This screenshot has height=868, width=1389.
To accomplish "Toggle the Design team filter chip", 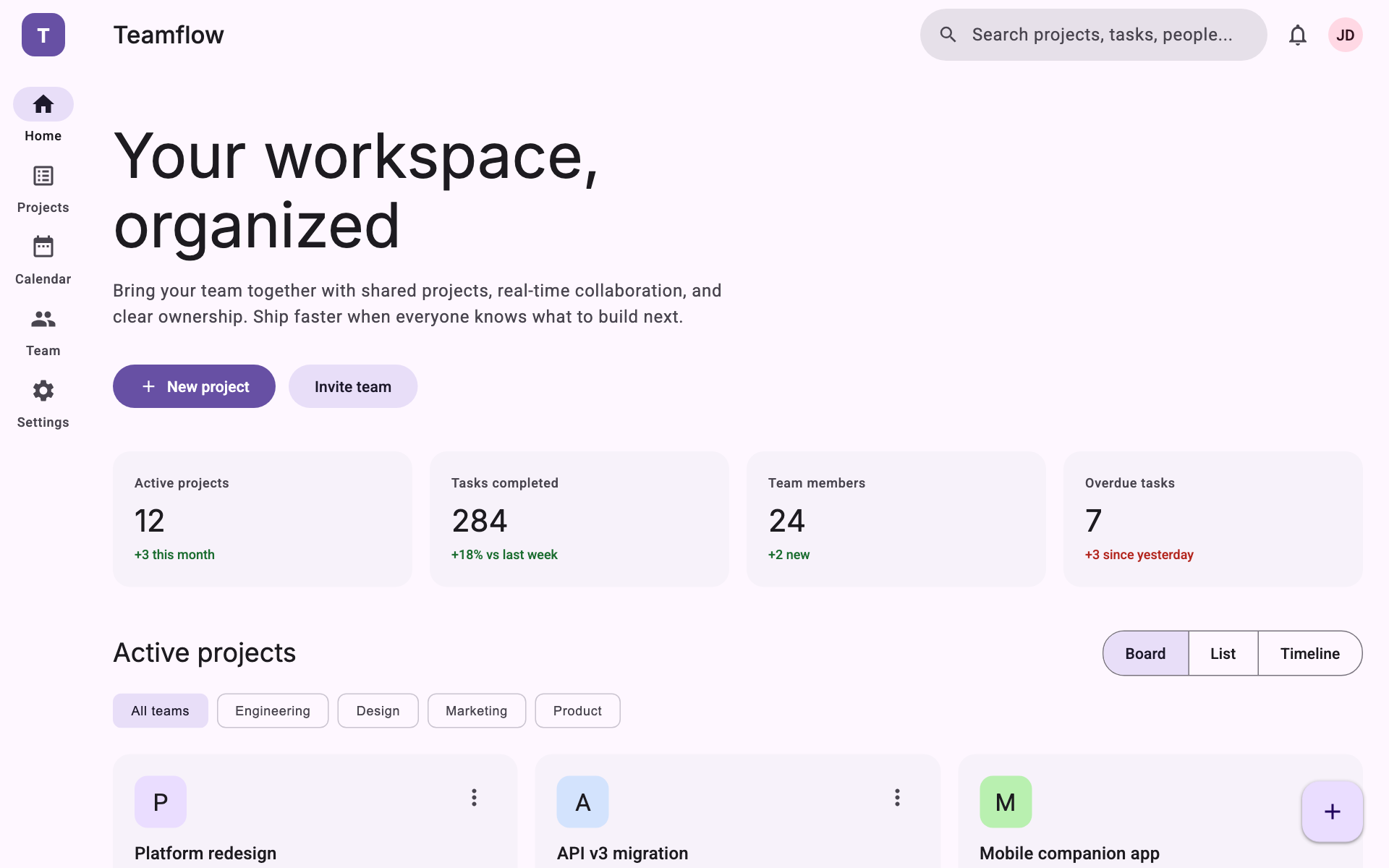I will pos(378,711).
